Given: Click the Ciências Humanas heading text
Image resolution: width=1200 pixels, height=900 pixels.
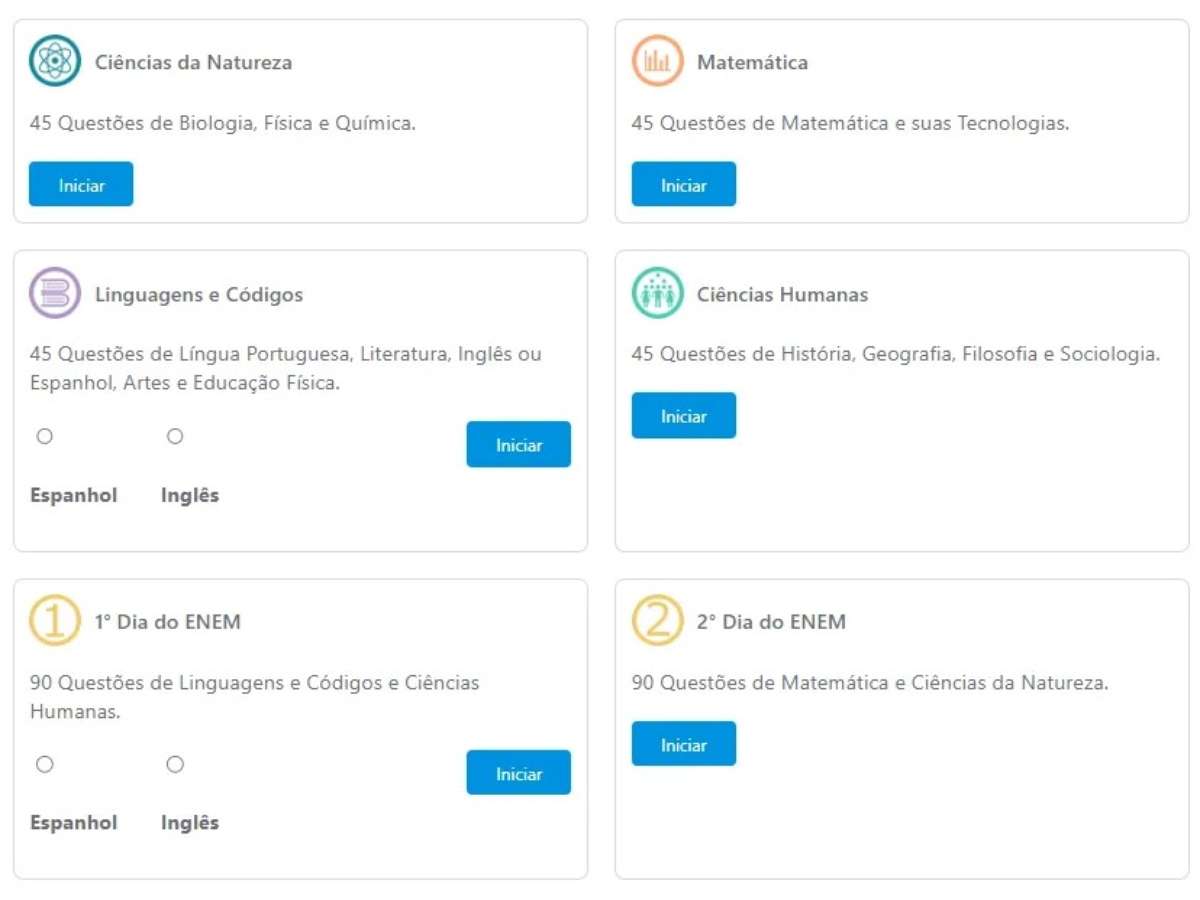Looking at the screenshot, I should tap(782, 294).
